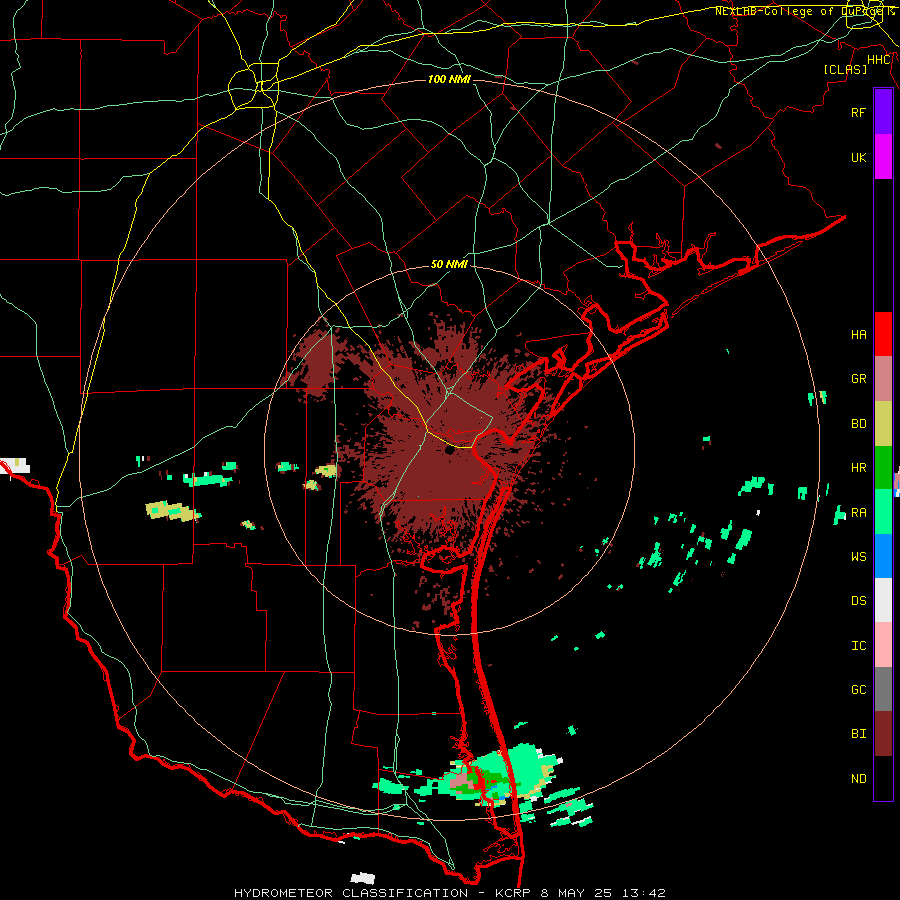
Task: Click the 'BI' legend label
Action: [858, 734]
